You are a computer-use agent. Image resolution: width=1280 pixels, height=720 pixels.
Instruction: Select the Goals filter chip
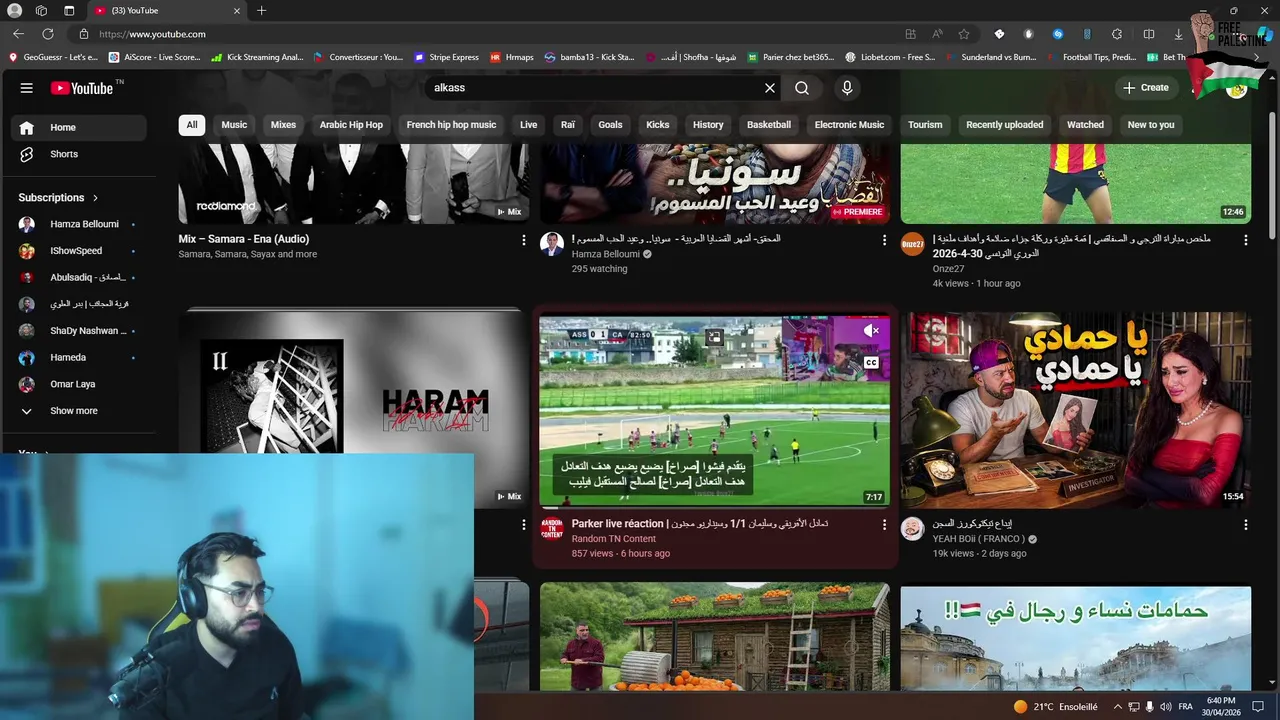tap(610, 125)
